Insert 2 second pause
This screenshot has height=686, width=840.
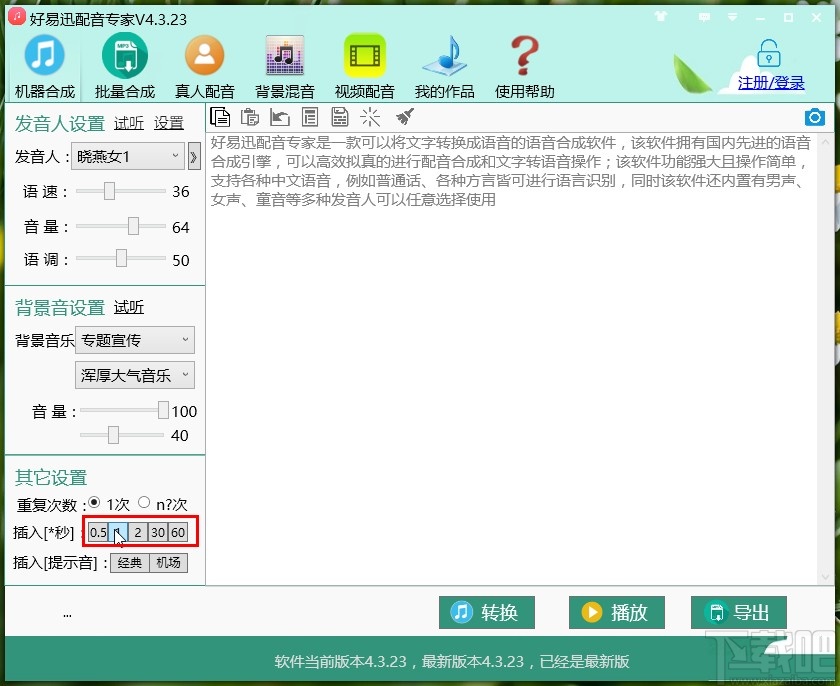pos(138,532)
